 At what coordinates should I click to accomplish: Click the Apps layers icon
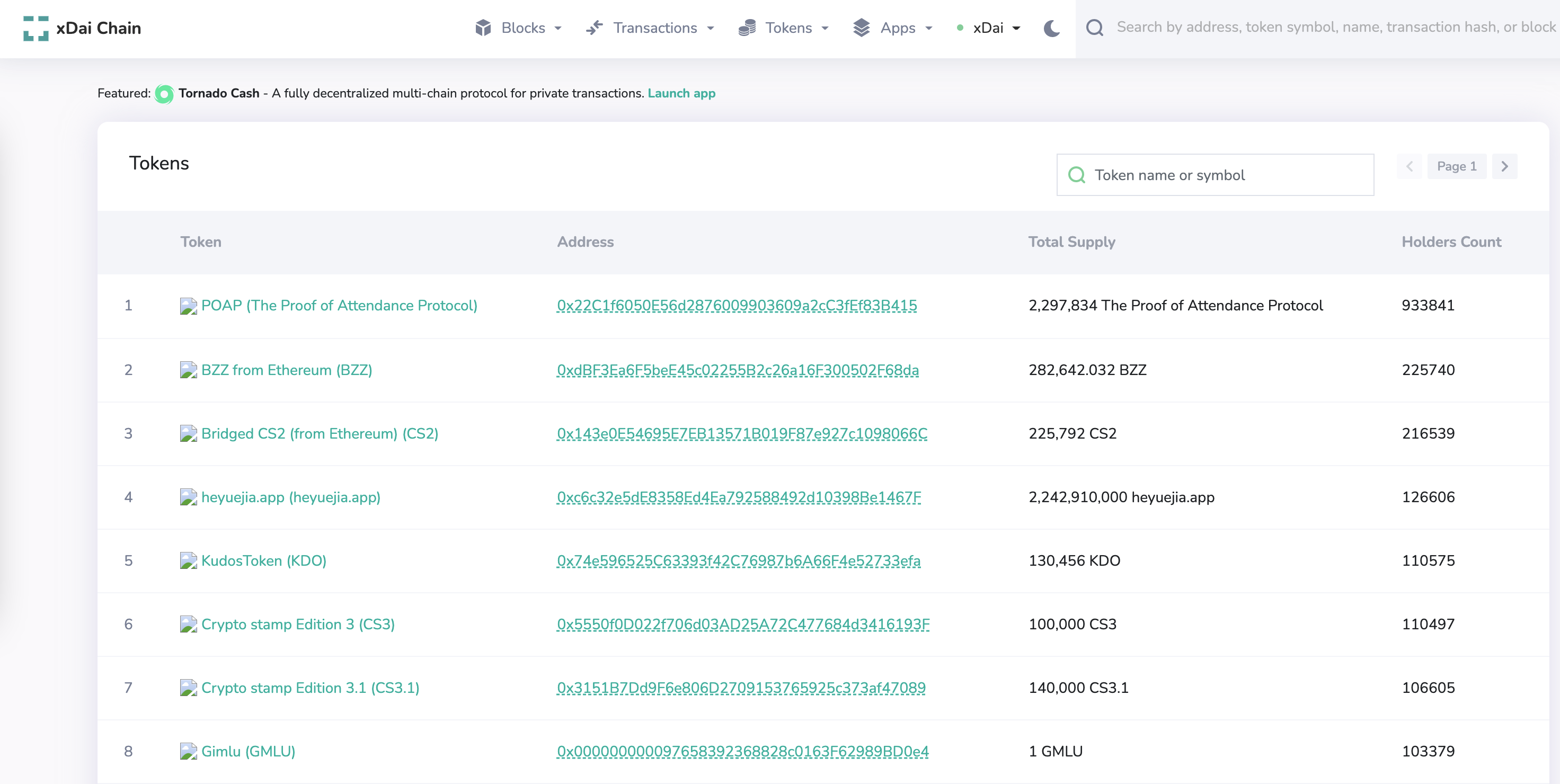(862, 28)
